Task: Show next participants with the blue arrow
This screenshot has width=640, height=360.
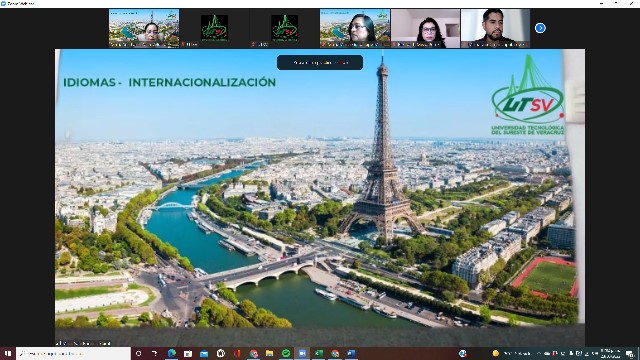Action: pos(540,28)
